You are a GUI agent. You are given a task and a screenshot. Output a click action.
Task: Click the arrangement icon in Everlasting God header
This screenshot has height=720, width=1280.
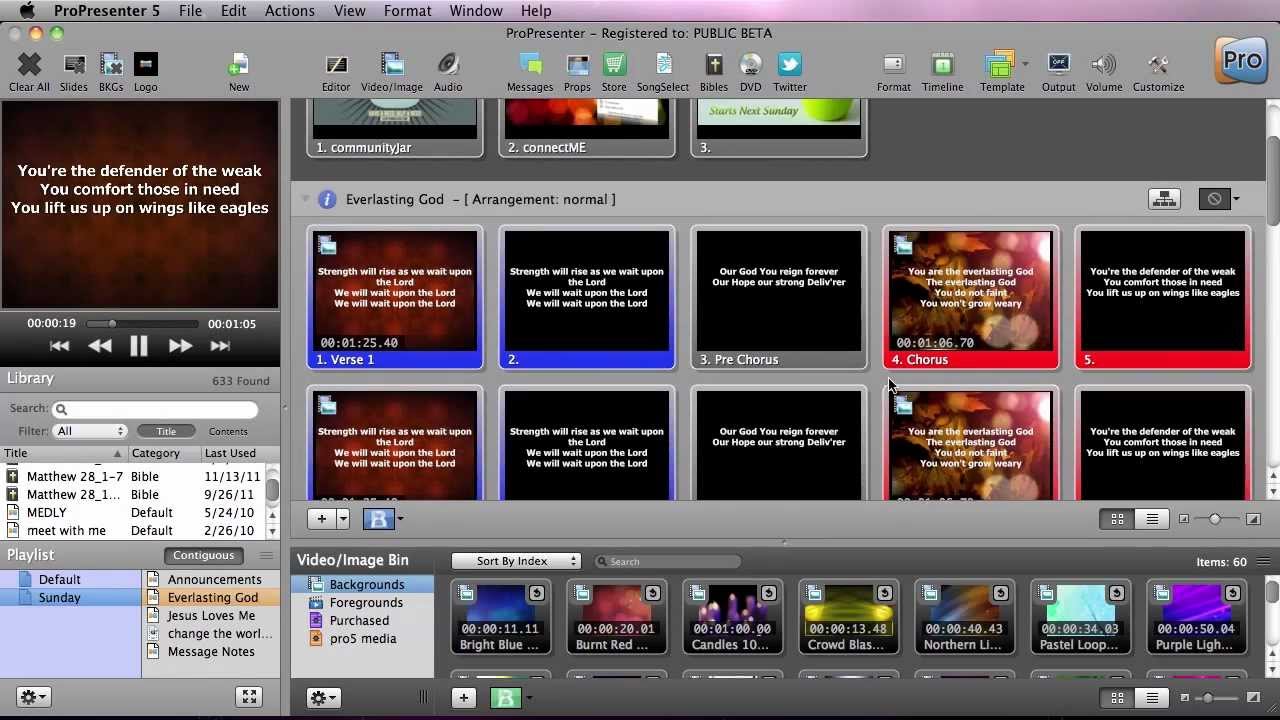pyautogui.click(x=1164, y=199)
